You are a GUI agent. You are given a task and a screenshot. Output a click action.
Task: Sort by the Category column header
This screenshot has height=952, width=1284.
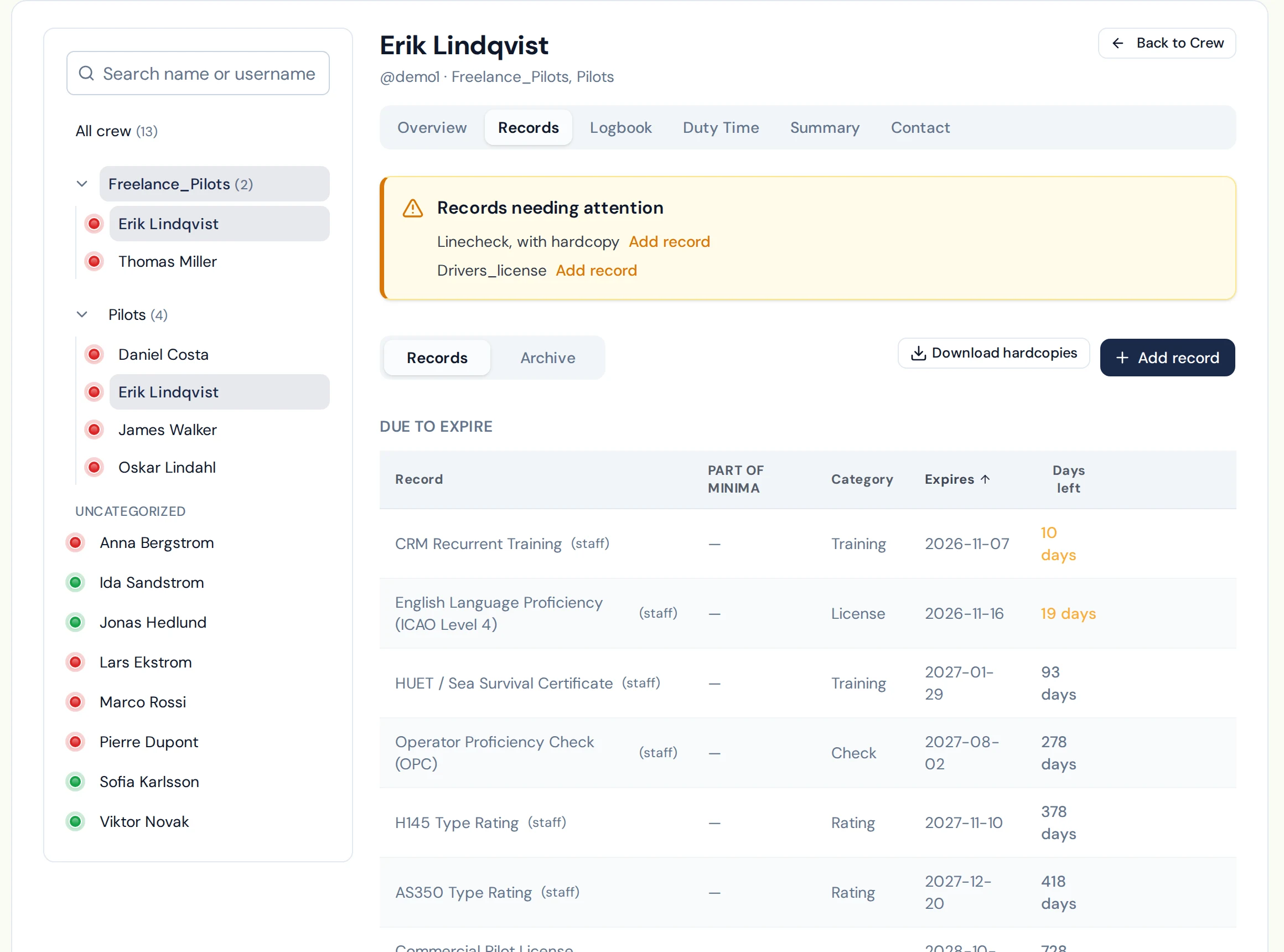click(862, 479)
